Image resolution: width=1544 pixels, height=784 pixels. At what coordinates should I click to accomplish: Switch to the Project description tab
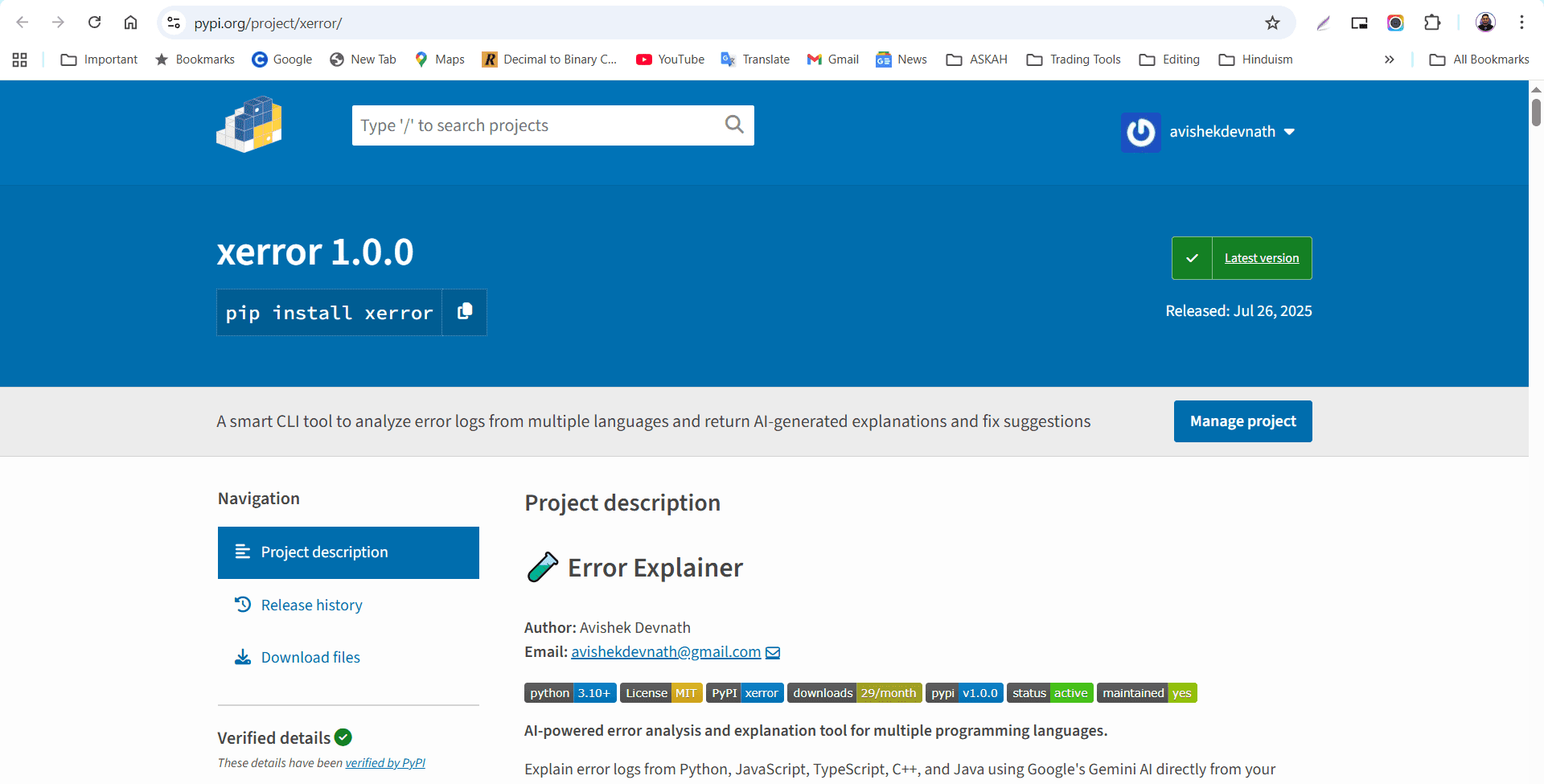tap(347, 552)
